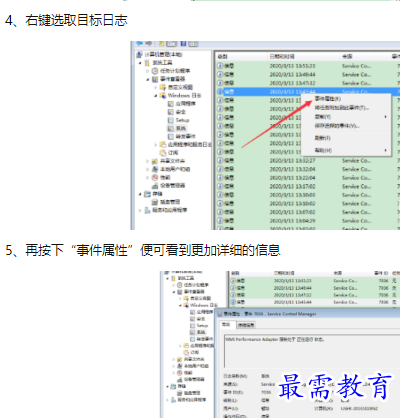Select the 2020/3/13 13:32:04 event row, step 4
This screenshot has width=400, height=418.
click(307, 169)
